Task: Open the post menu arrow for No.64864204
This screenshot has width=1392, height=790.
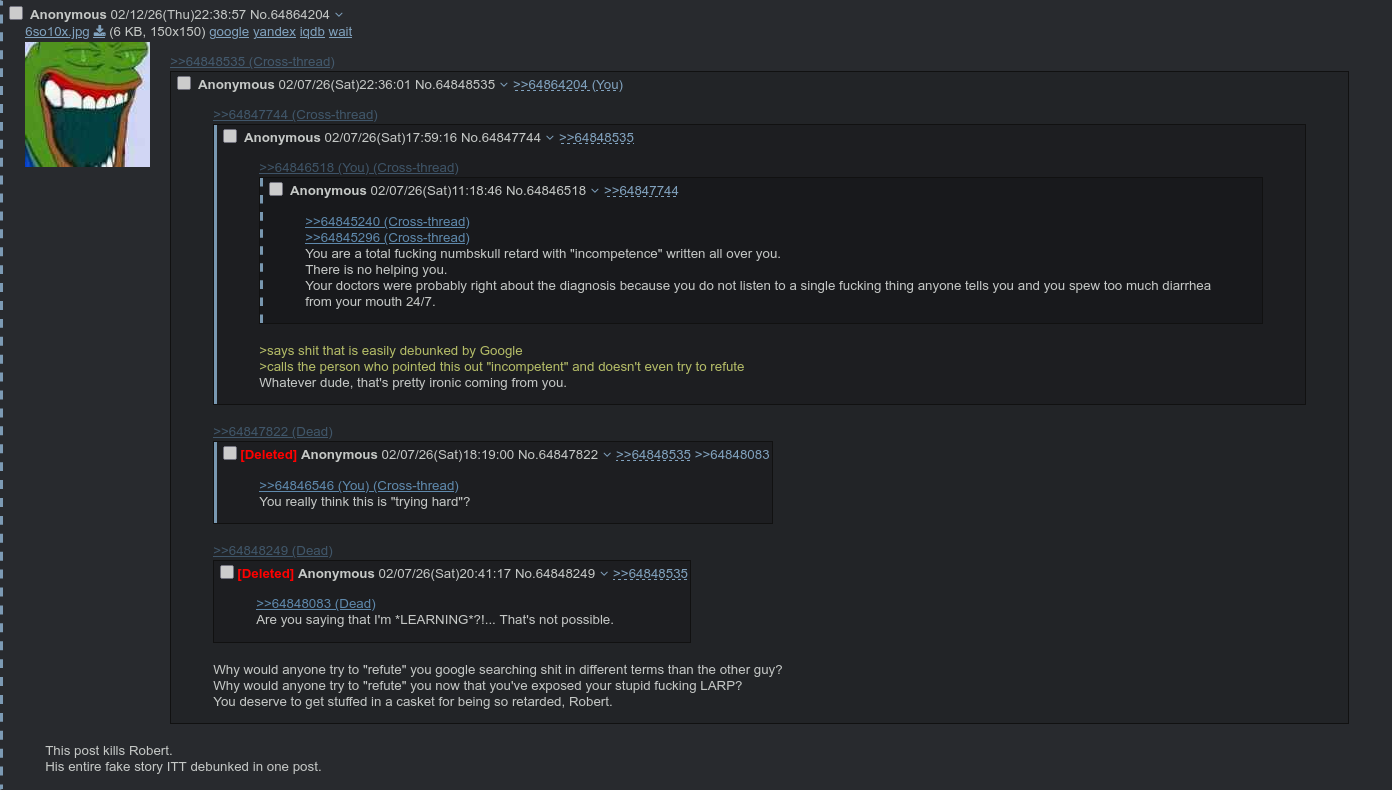Action: tap(339, 15)
